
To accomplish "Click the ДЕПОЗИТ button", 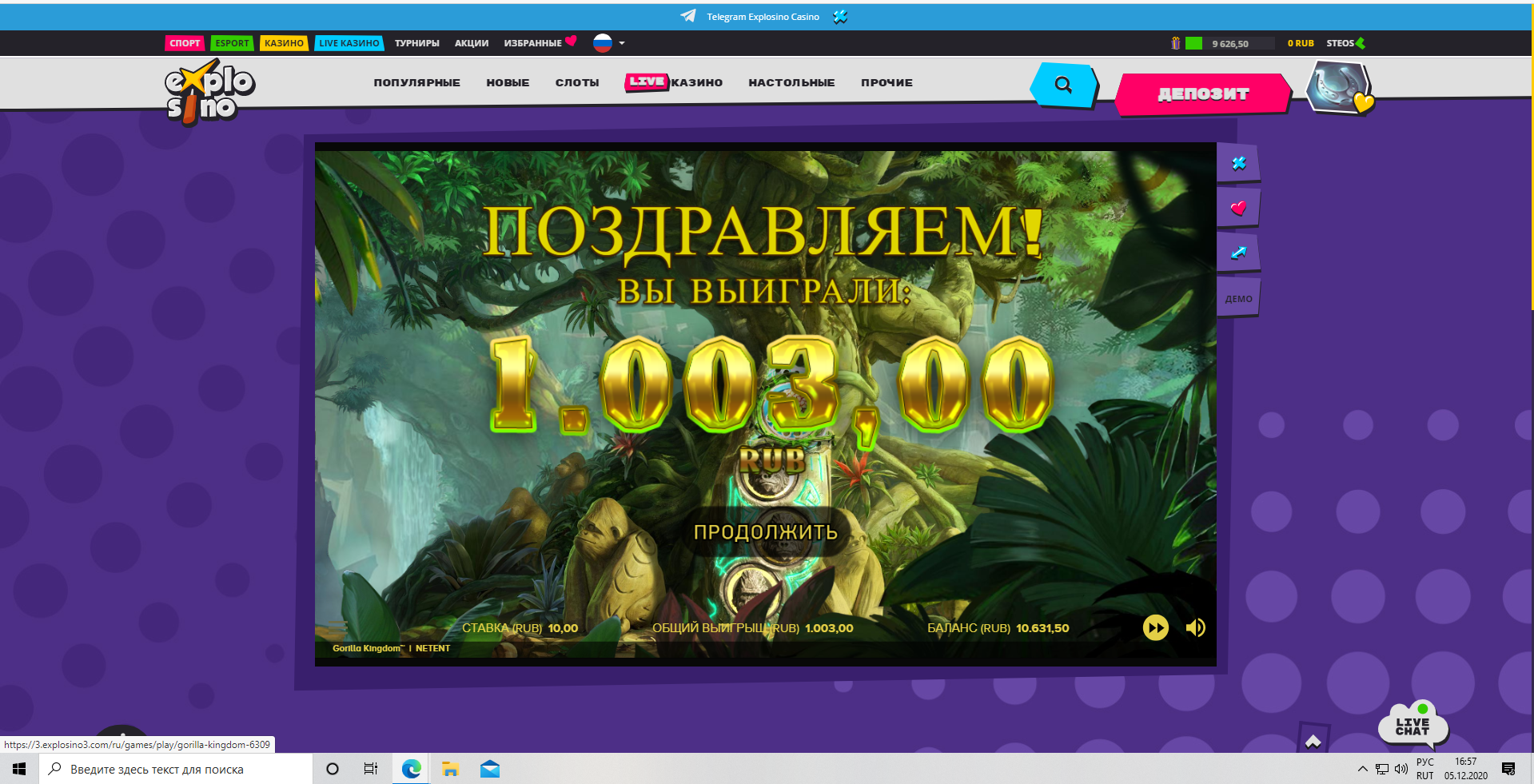I will point(1203,94).
